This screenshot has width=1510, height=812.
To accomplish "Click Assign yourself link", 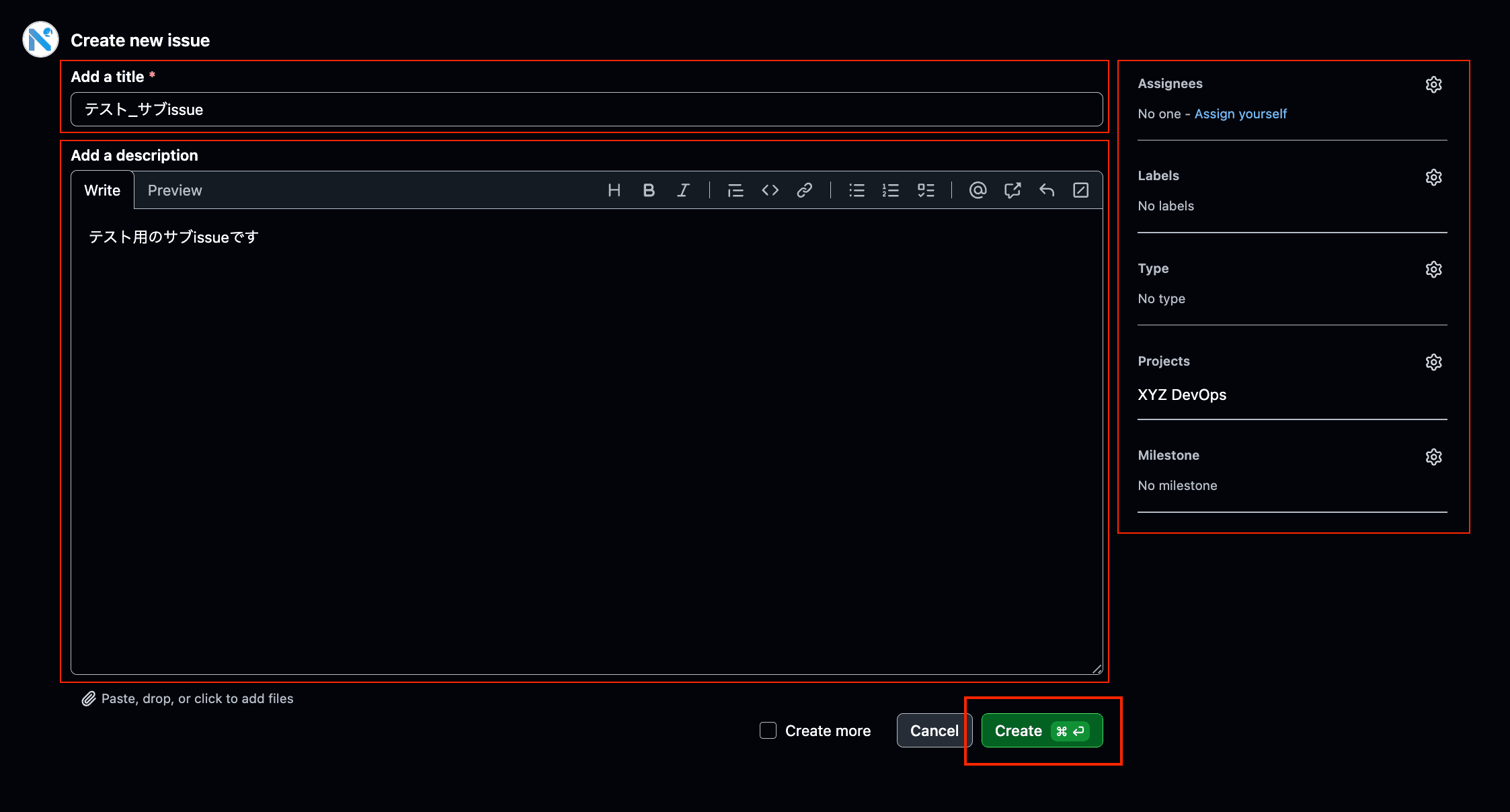I will tap(1240, 114).
